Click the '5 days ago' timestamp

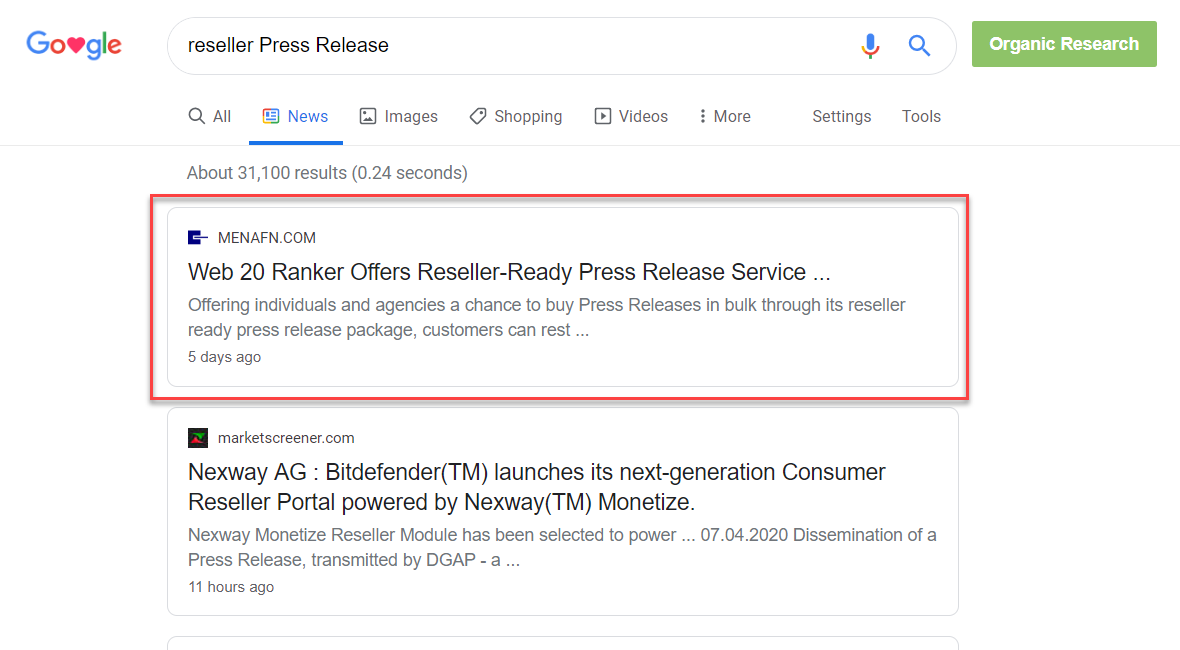(224, 357)
